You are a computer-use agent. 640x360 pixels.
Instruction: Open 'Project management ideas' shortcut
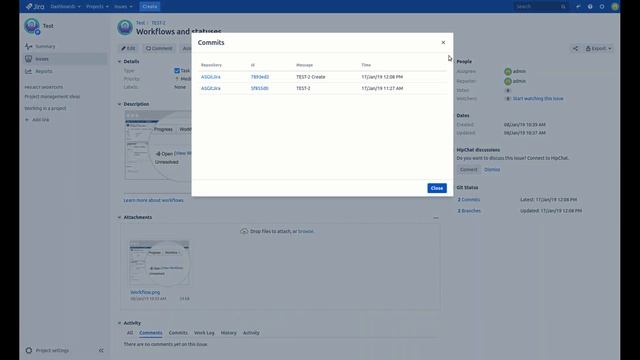click(x=52, y=97)
